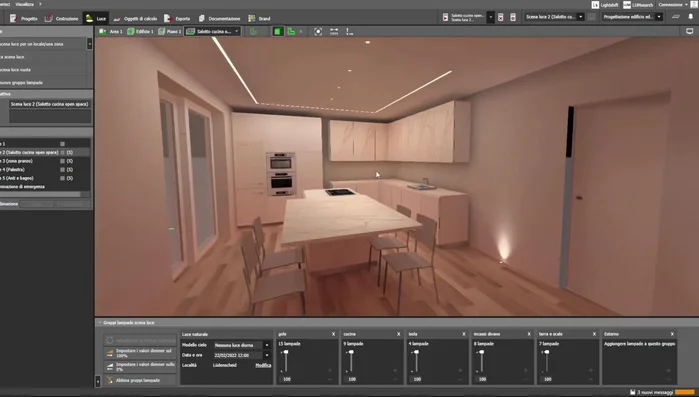Image resolution: width=699 pixels, height=397 pixels.
Task: Click the Scena luce 2 name field
Action: [x=50, y=104]
